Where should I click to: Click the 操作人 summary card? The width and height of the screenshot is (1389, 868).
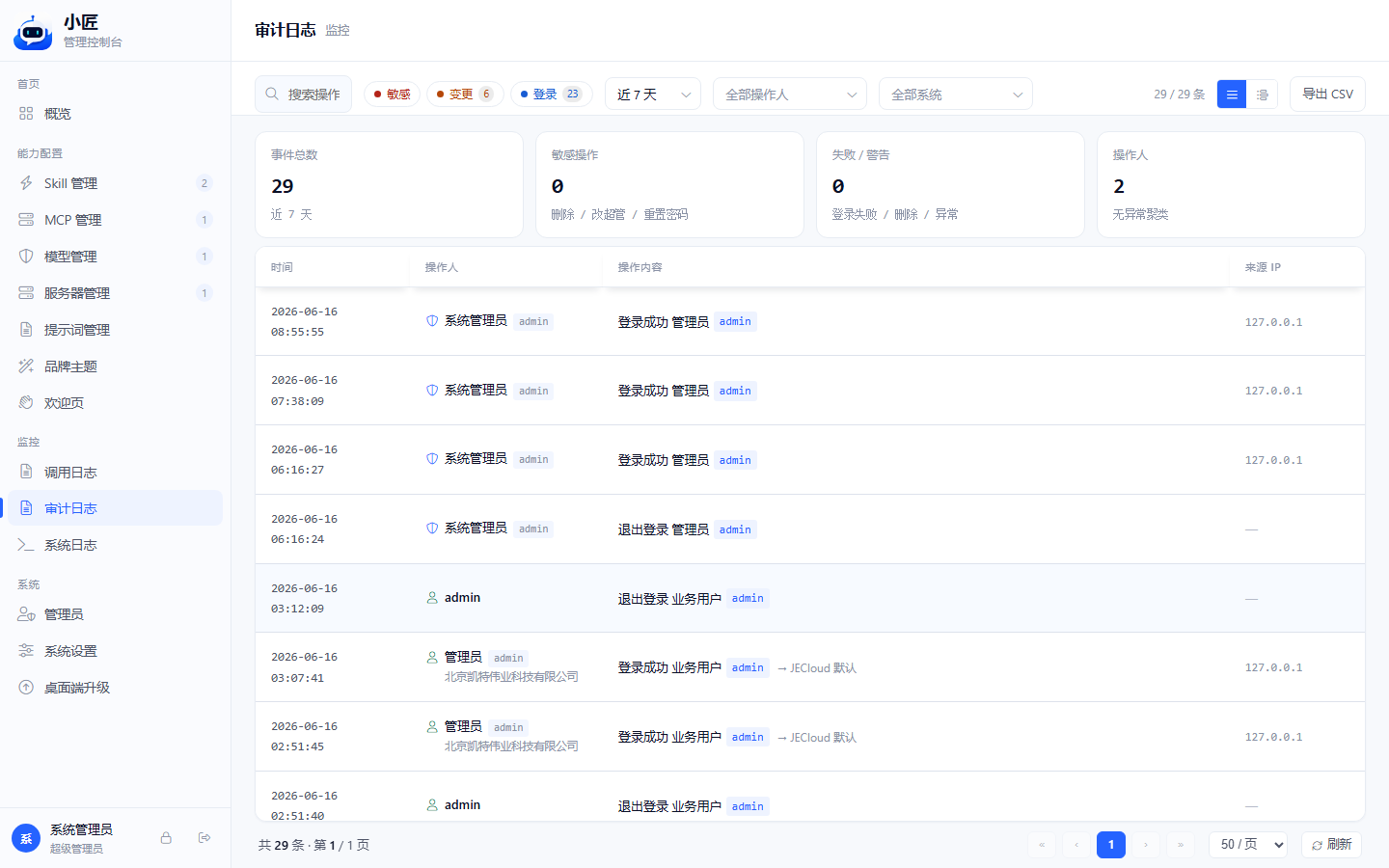pyautogui.click(x=1231, y=184)
